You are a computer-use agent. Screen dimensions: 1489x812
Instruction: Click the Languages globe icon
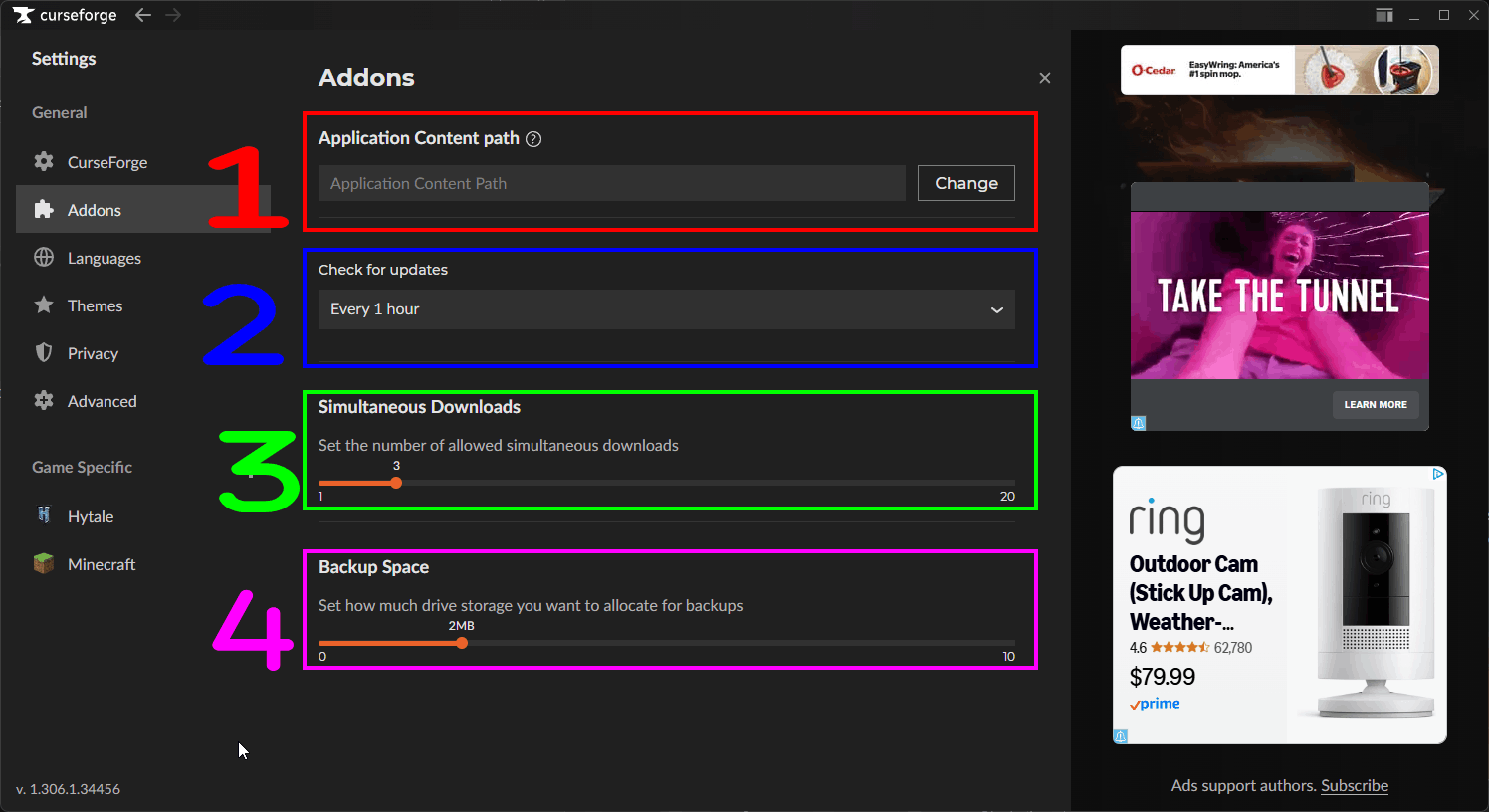pyautogui.click(x=44, y=257)
